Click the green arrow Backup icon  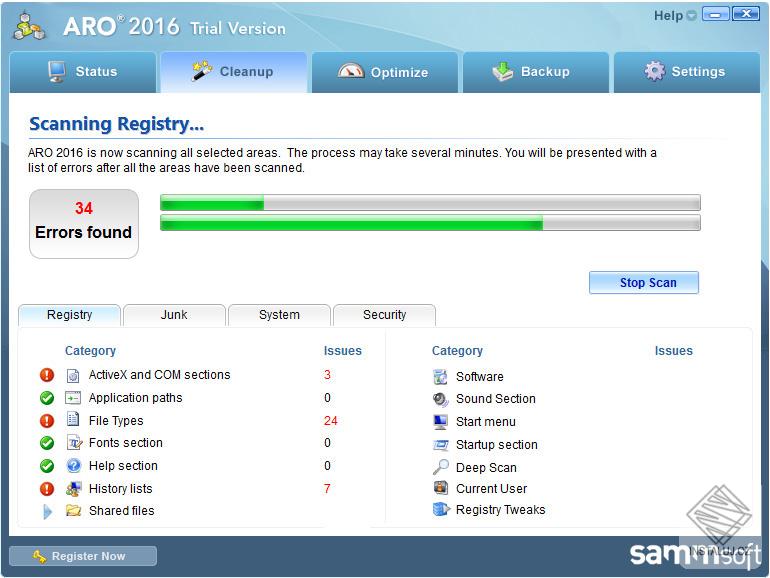503,72
